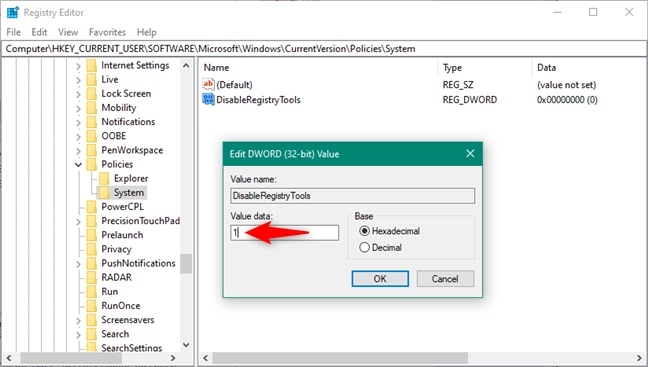This screenshot has width=648, height=367.
Task: Click the PowerCPL folder icon
Action: point(92,207)
